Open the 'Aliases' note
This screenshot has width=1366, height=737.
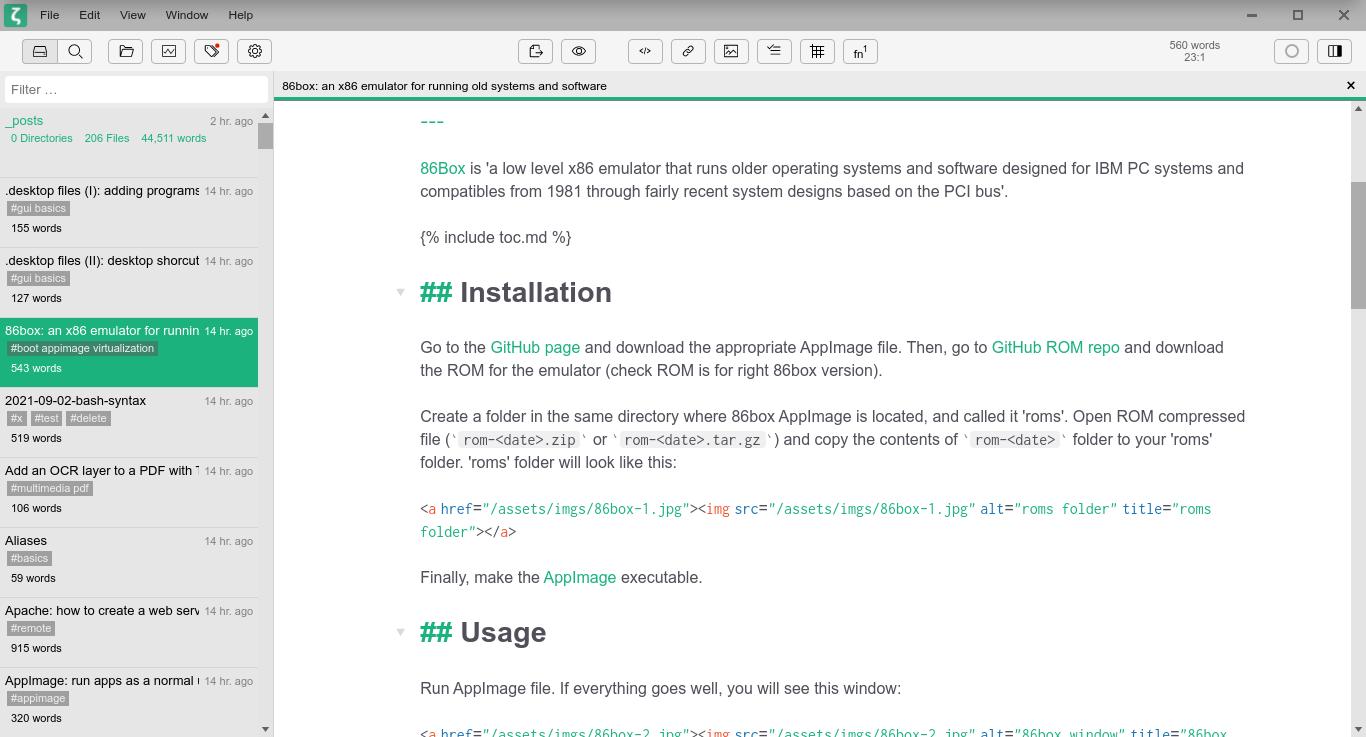(x=129, y=562)
